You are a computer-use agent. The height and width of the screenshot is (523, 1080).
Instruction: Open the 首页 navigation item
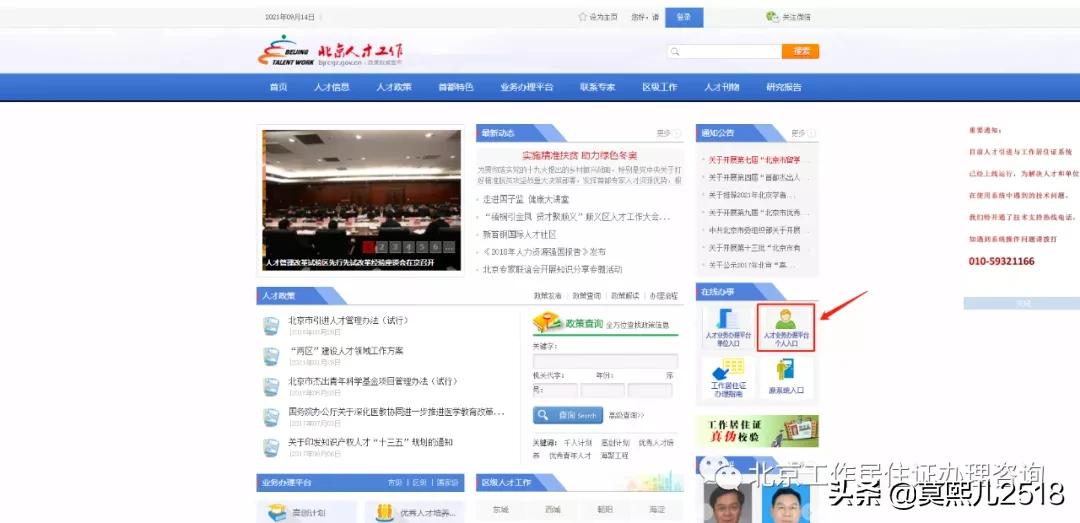tap(278, 87)
